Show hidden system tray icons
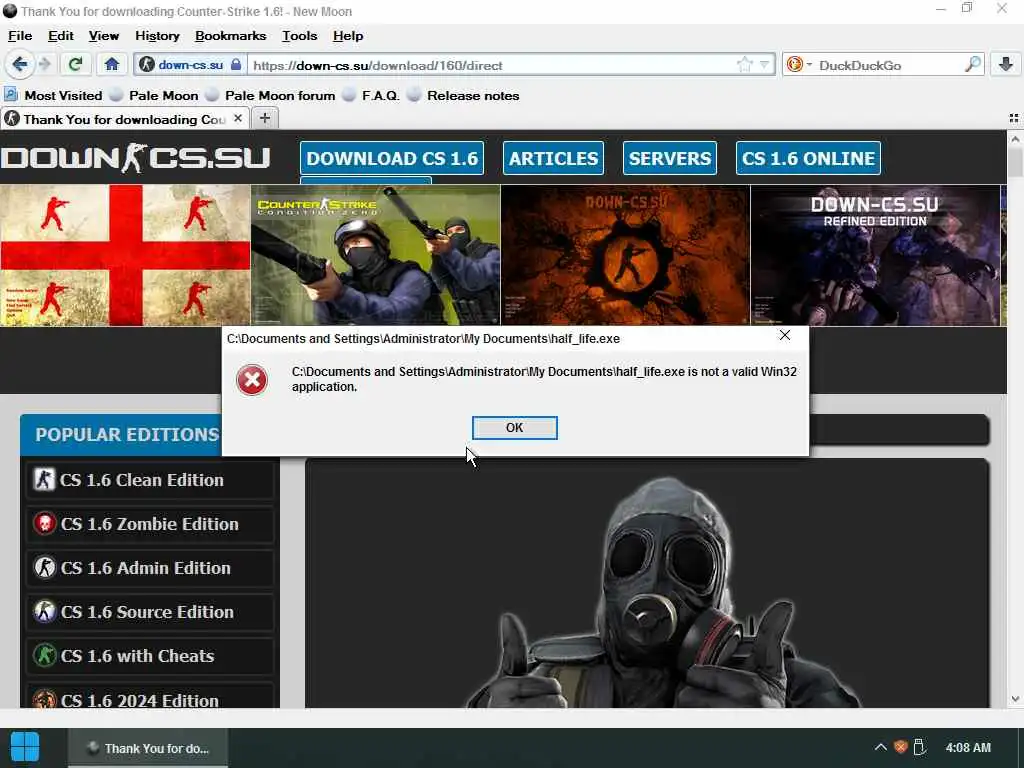This screenshot has width=1024, height=768. 880,747
